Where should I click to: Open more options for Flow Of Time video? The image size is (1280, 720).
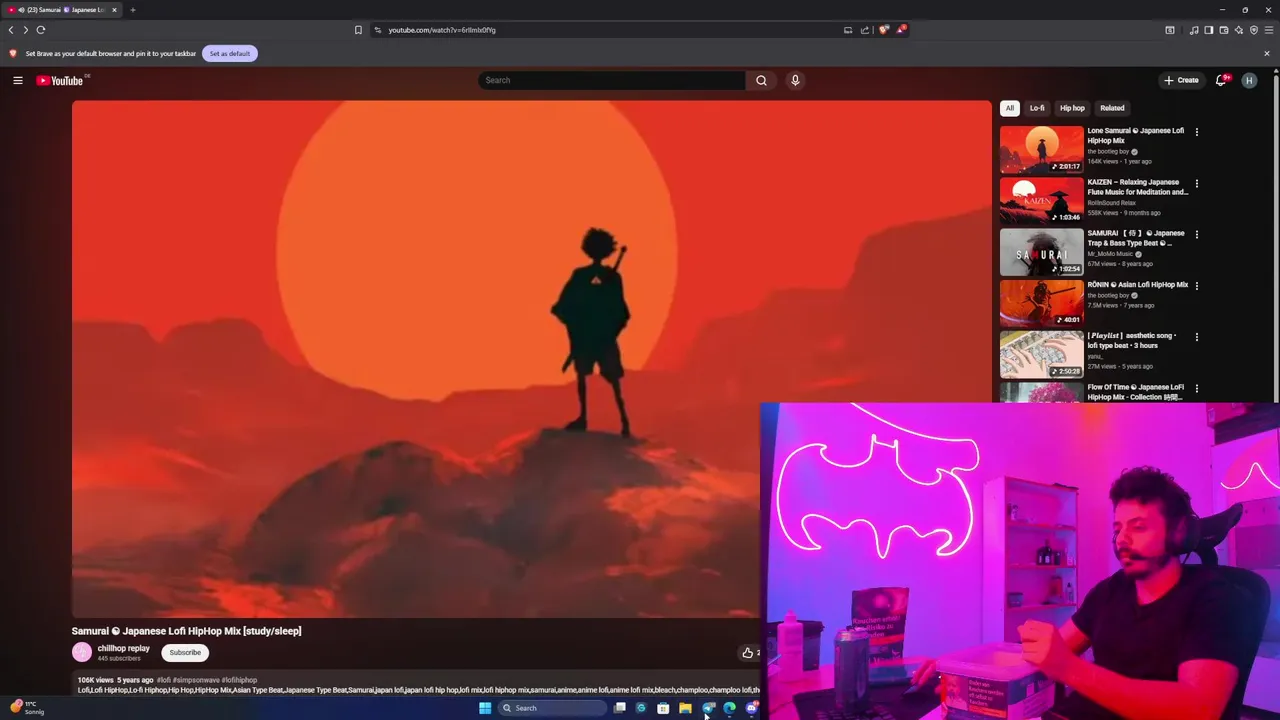pos(1196,388)
